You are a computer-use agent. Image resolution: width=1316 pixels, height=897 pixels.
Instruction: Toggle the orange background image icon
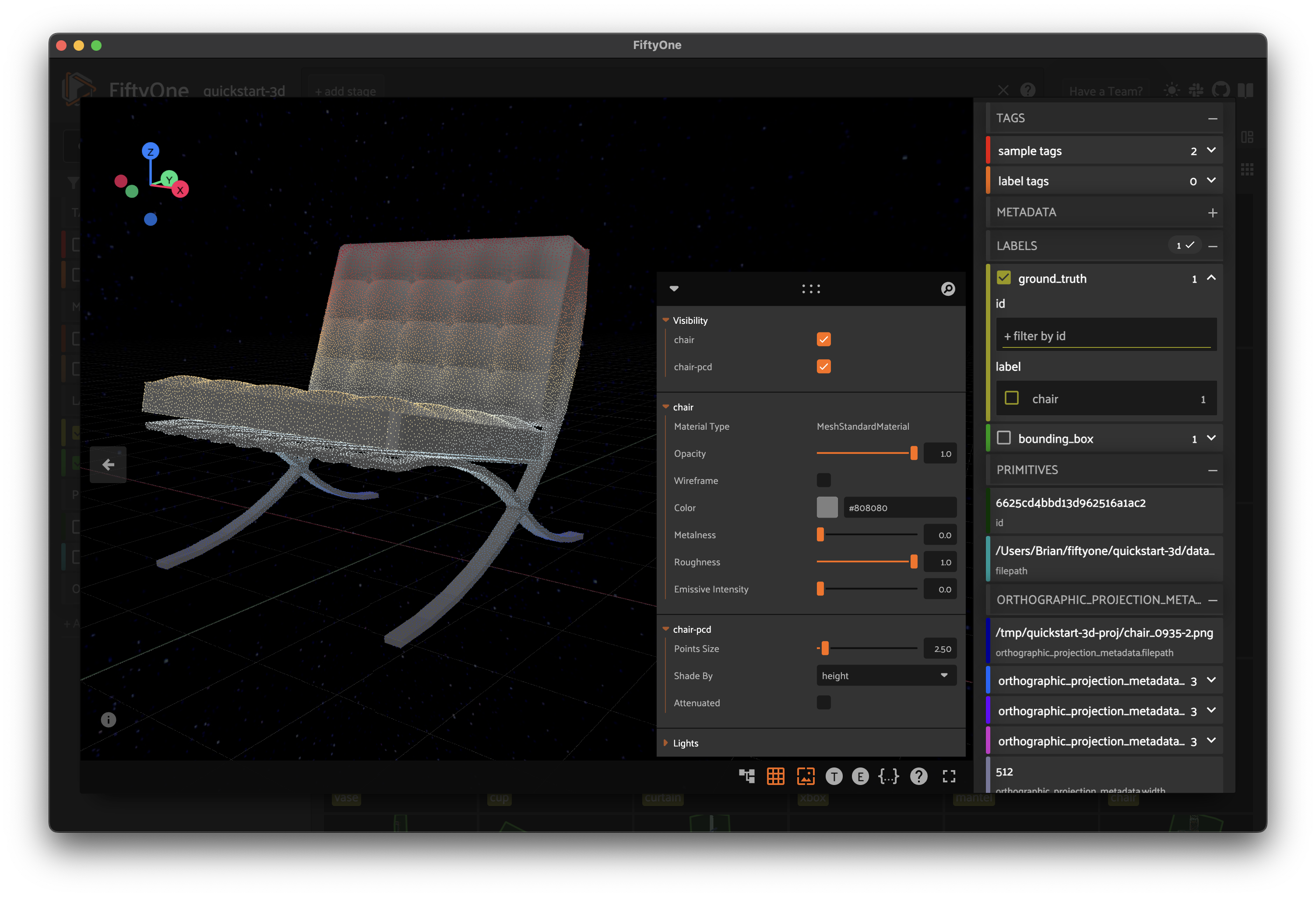click(805, 776)
